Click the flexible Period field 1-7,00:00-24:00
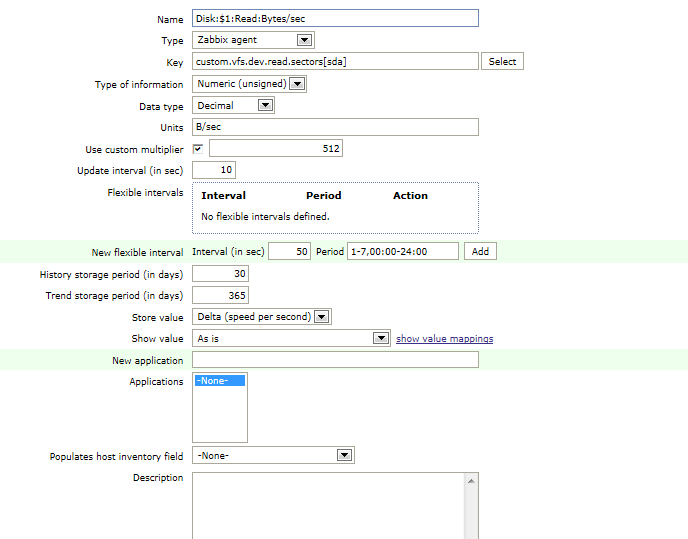This screenshot has width=688, height=539. [x=403, y=252]
